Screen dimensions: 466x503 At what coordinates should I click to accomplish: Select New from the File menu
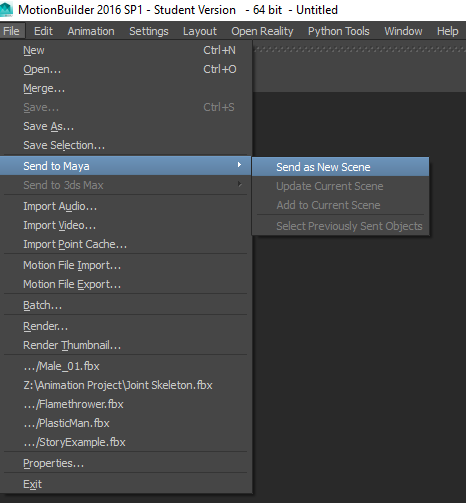click(125, 50)
